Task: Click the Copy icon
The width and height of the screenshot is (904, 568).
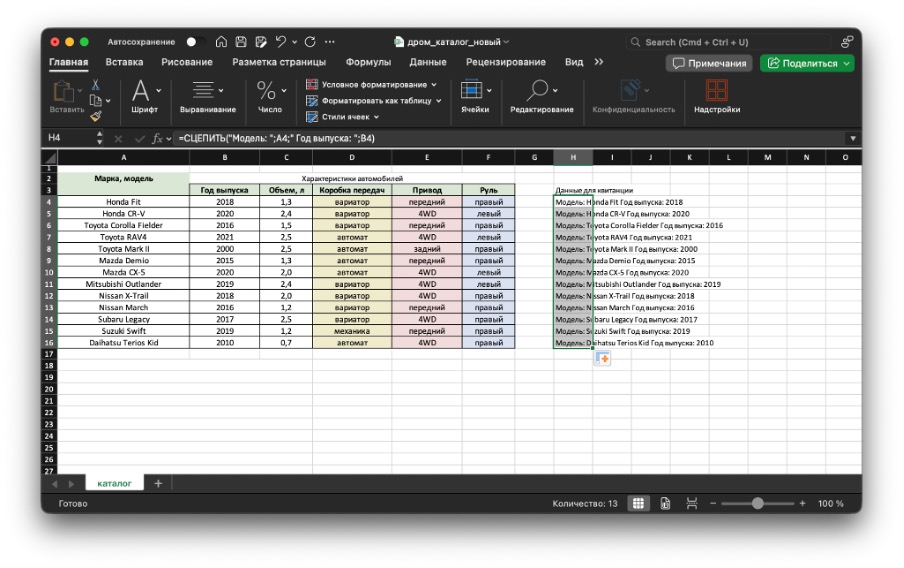Action: tap(96, 101)
